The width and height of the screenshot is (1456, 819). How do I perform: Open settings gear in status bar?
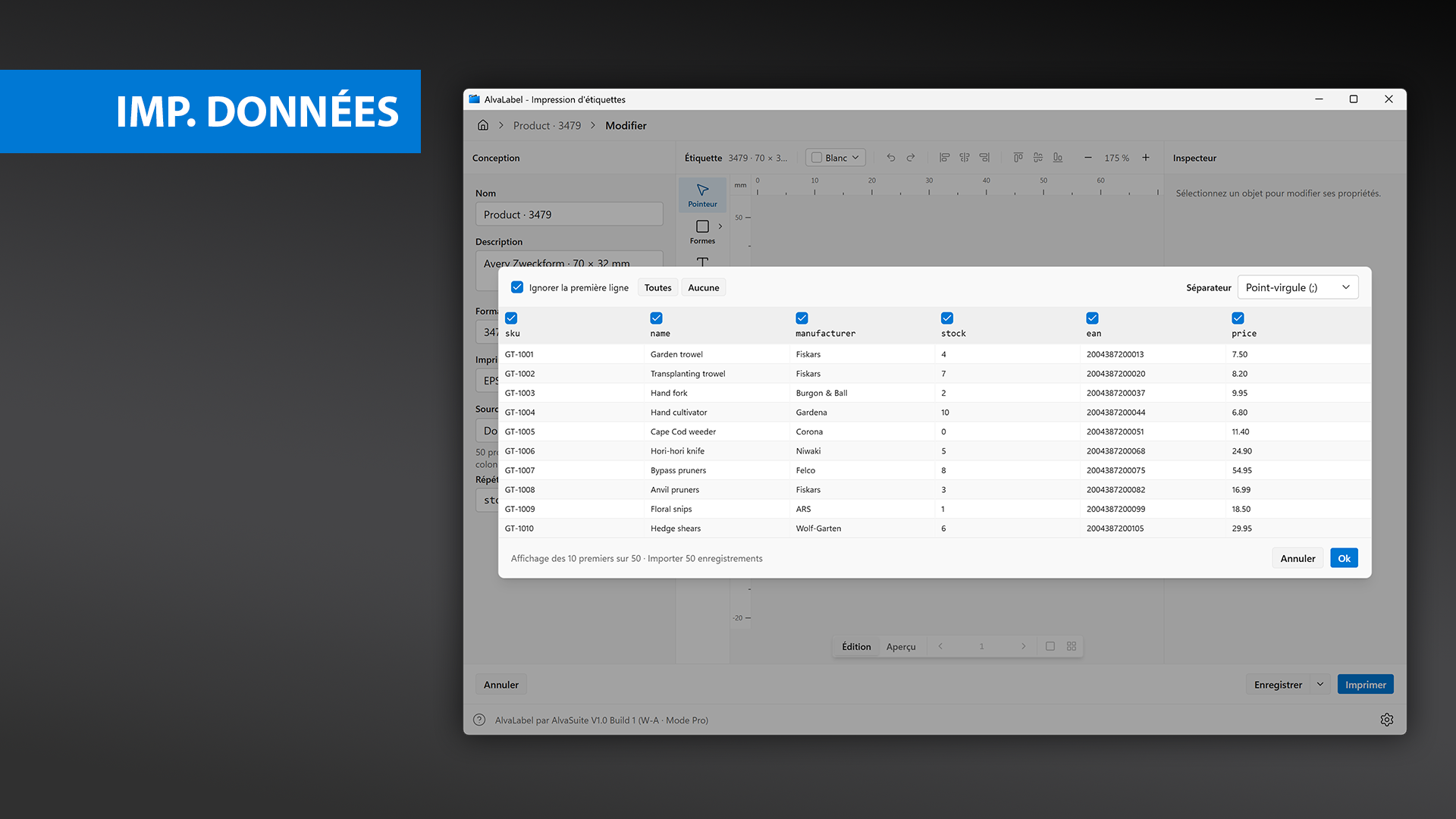(x=1387, y=720)
